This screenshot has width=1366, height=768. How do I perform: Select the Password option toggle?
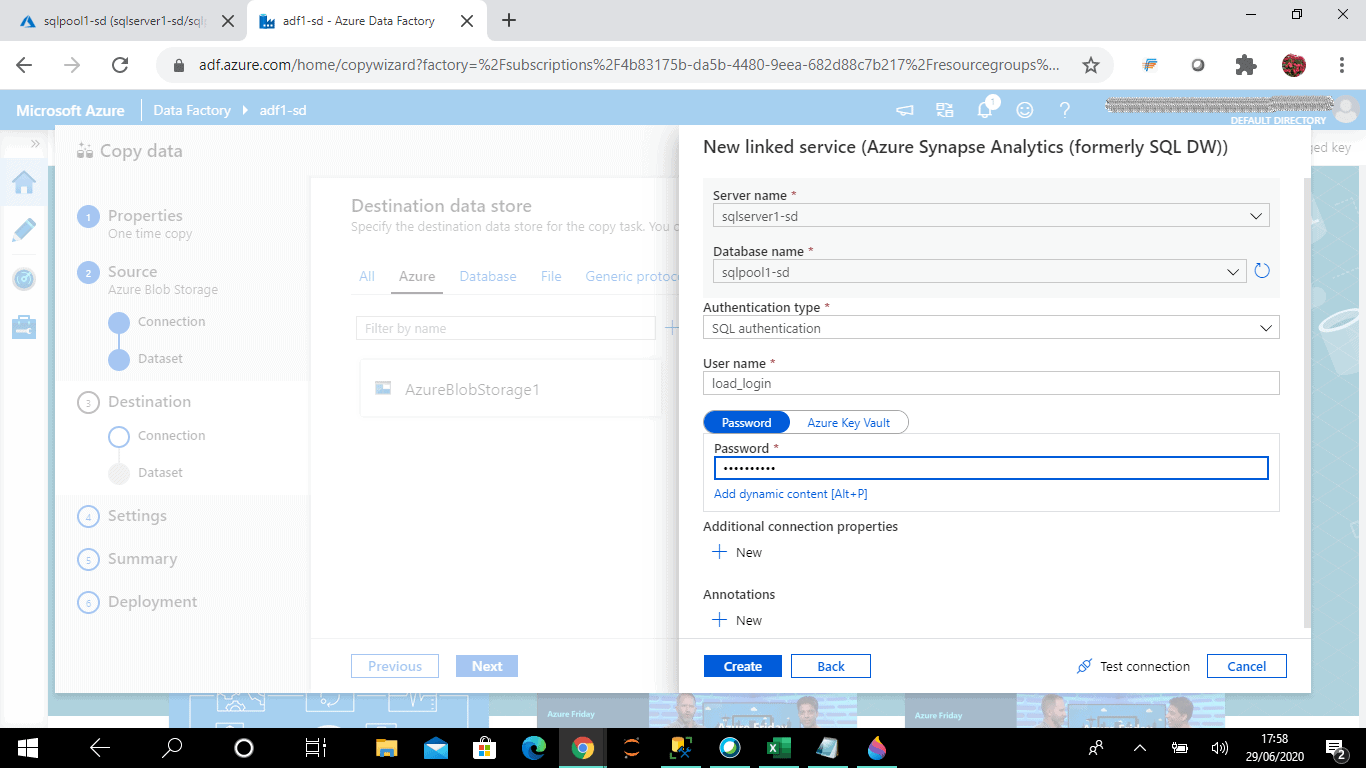click(x=747, y=422)
